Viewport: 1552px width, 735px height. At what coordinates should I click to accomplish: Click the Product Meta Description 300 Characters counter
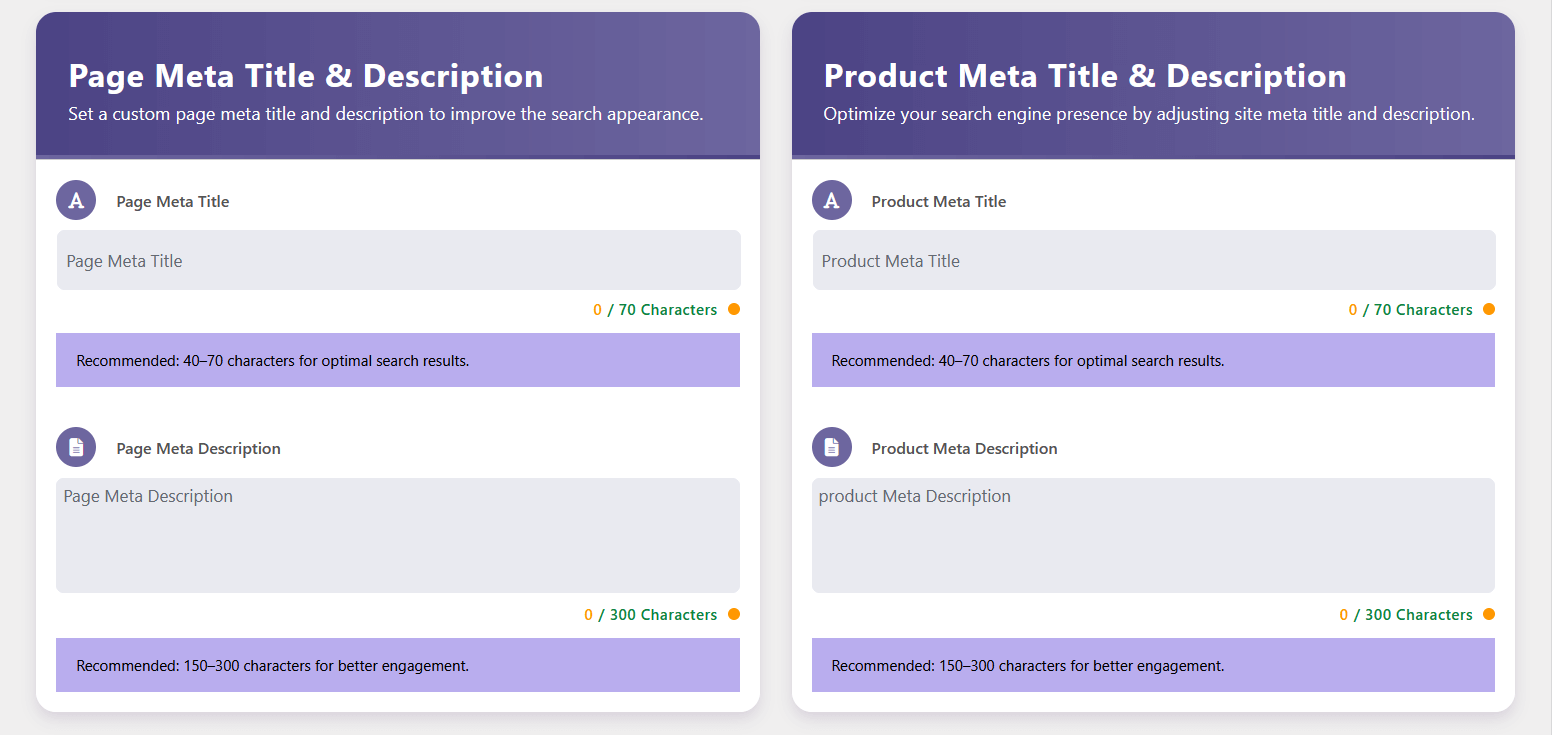(1406, 615)
